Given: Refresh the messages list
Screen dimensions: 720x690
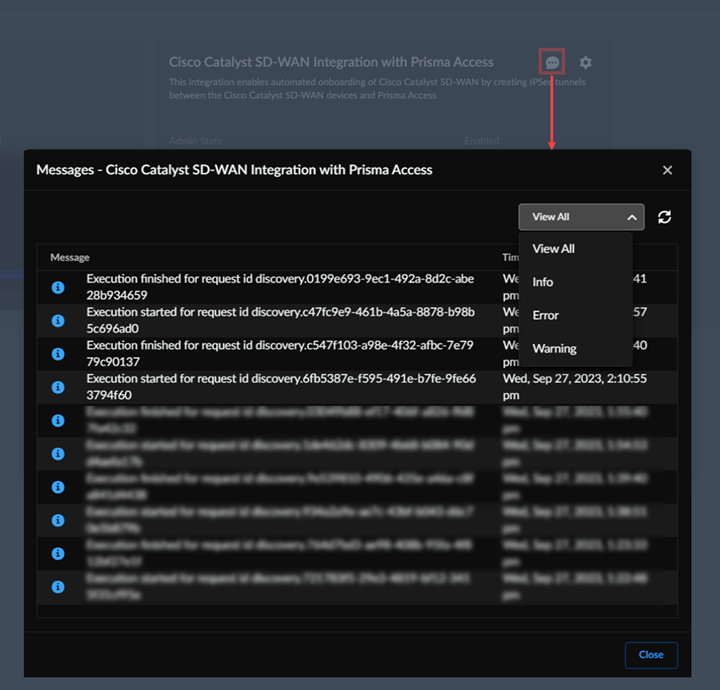Looking at the screenshot, I should [664, 217].
